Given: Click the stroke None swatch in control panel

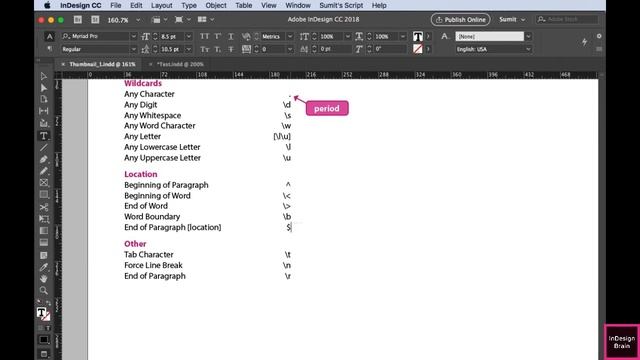Looking at the screenshot, I should coord(418,49).
